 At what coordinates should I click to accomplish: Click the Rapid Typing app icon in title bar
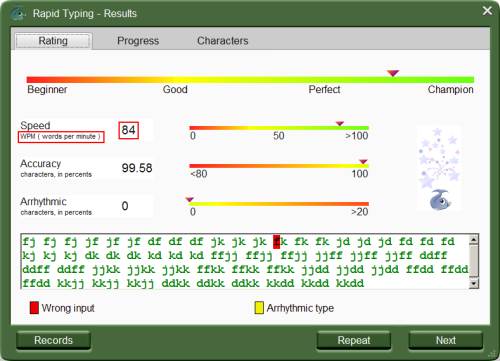[x=18, y=14]
